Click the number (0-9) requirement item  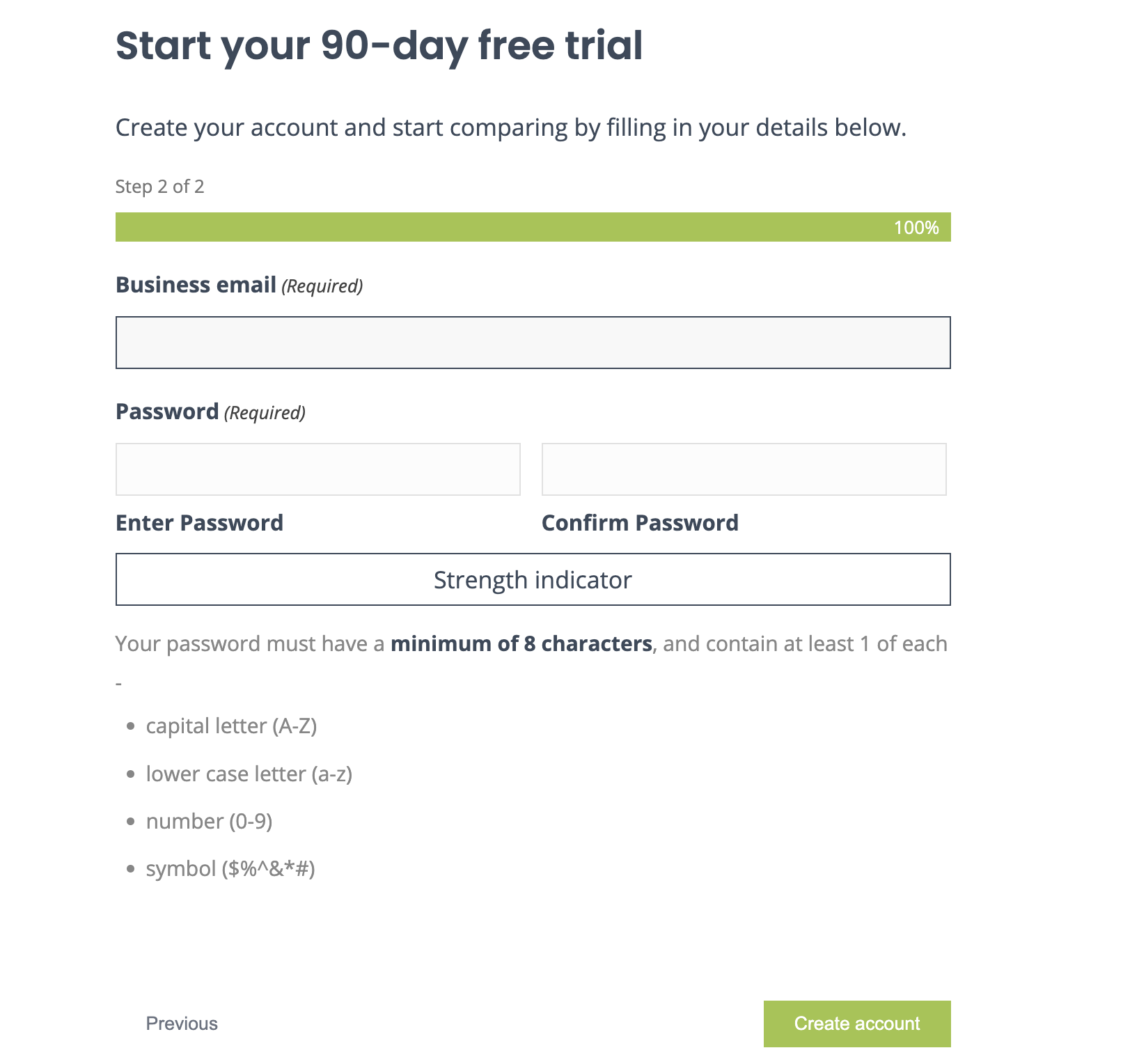(209, 822)
